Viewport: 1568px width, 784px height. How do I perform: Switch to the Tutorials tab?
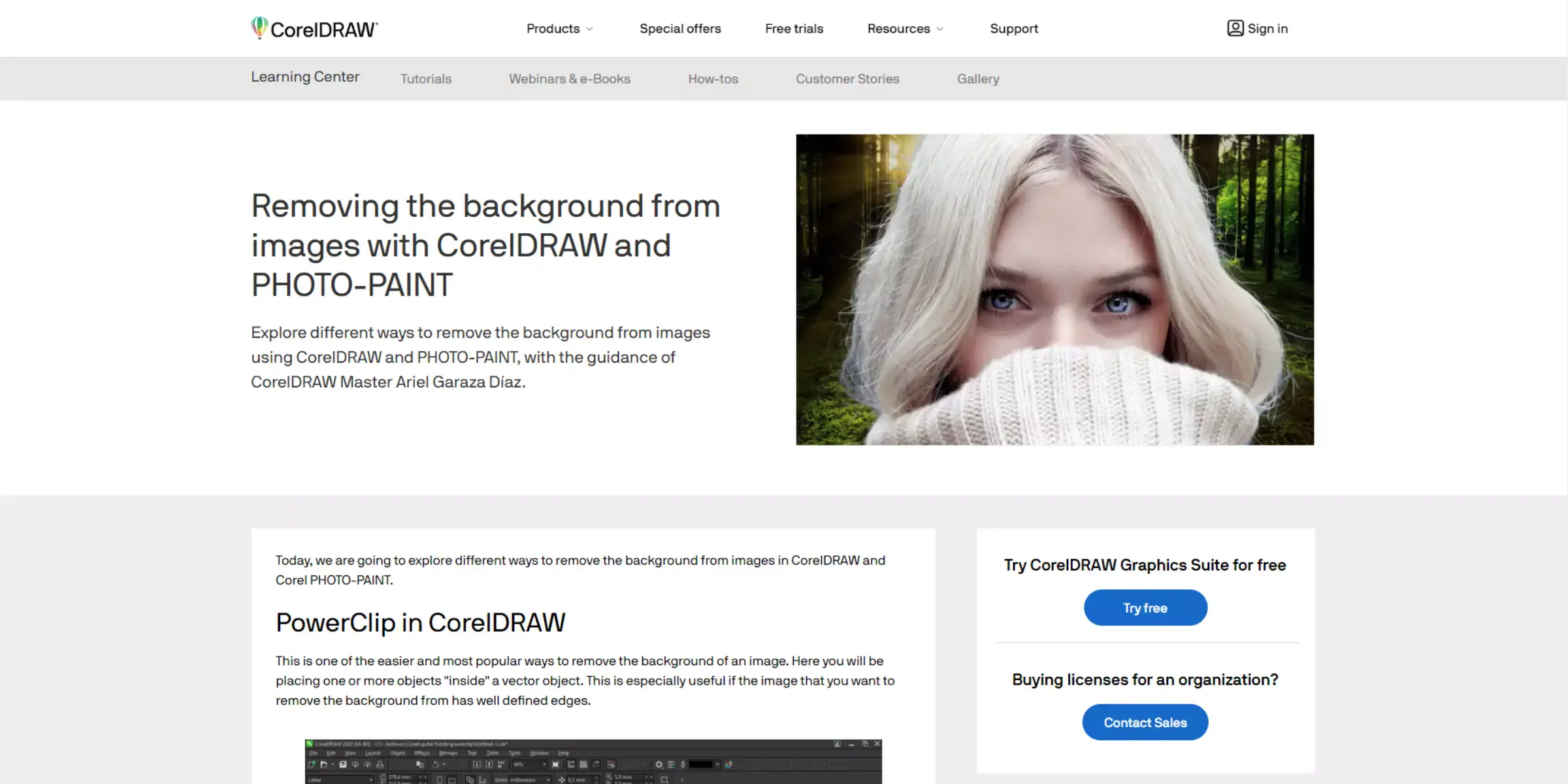[426, 79]
